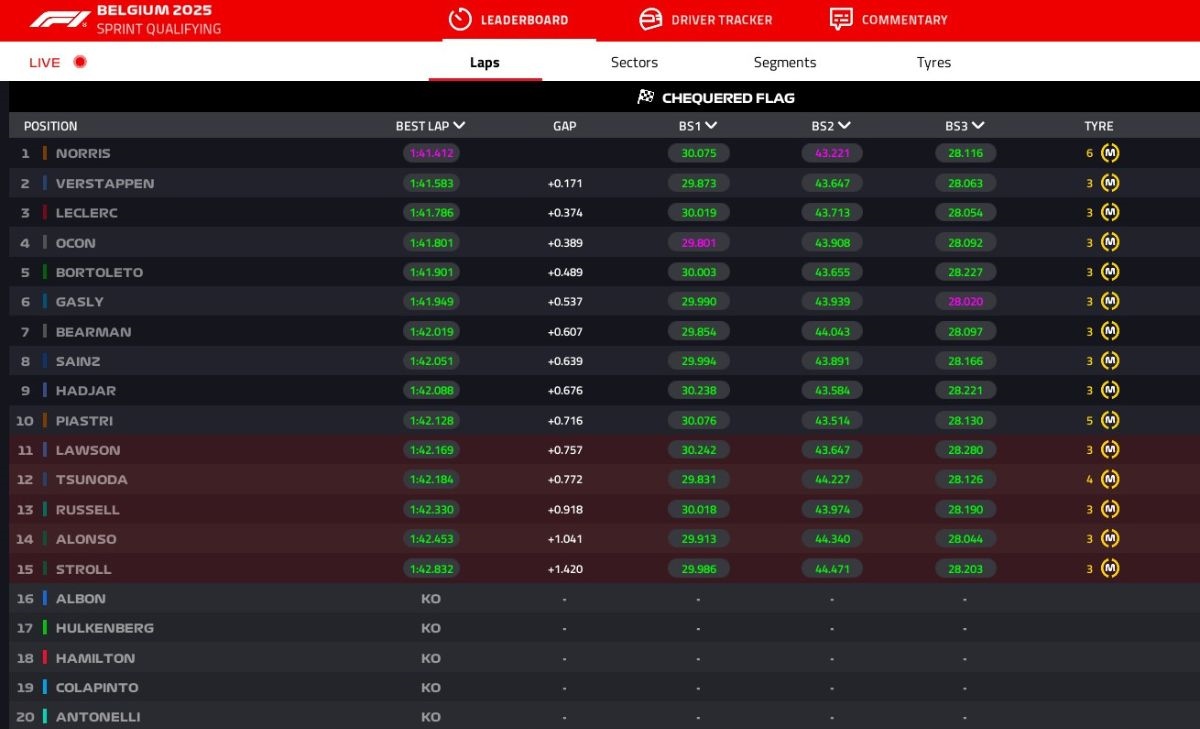Click Norris's medium tyre icon

coord(1110,153)
